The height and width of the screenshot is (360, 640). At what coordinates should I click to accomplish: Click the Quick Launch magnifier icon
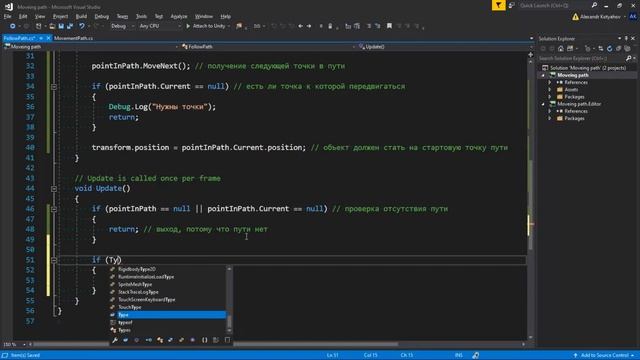(x=594, y=5)
